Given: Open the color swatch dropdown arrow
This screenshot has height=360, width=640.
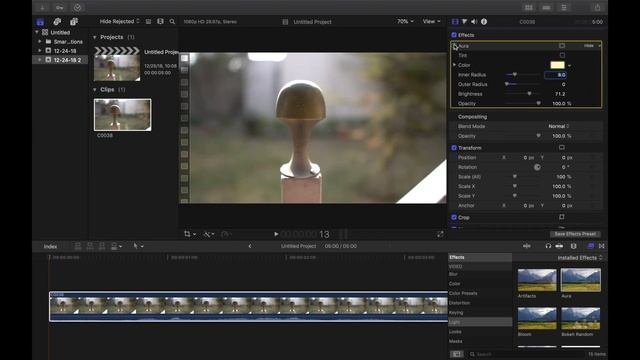Looking at the screenshot, I should [x=569, y=65].
